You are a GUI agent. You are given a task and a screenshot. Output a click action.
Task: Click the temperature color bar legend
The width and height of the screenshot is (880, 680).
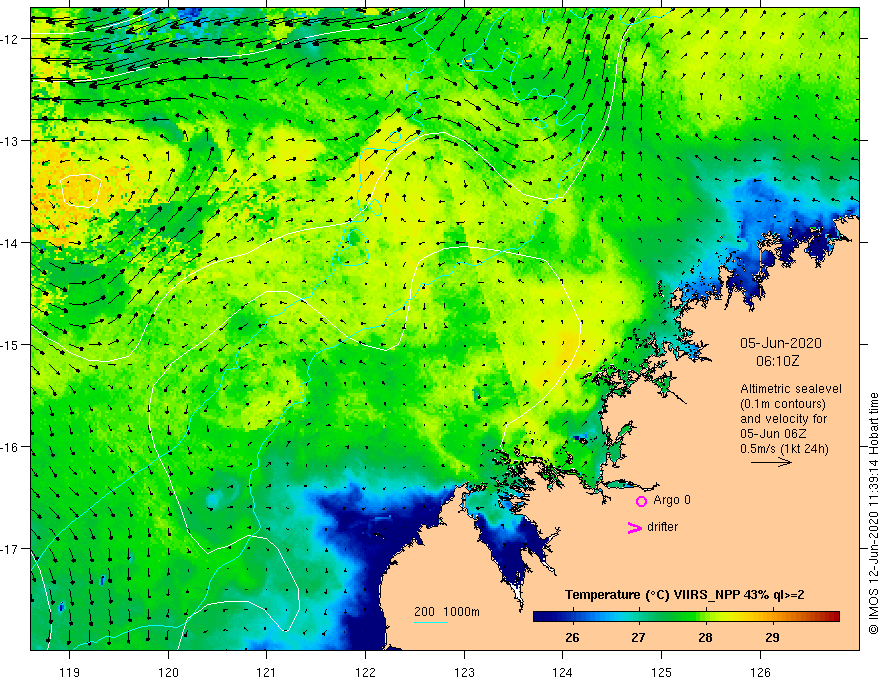coord(686,617)
